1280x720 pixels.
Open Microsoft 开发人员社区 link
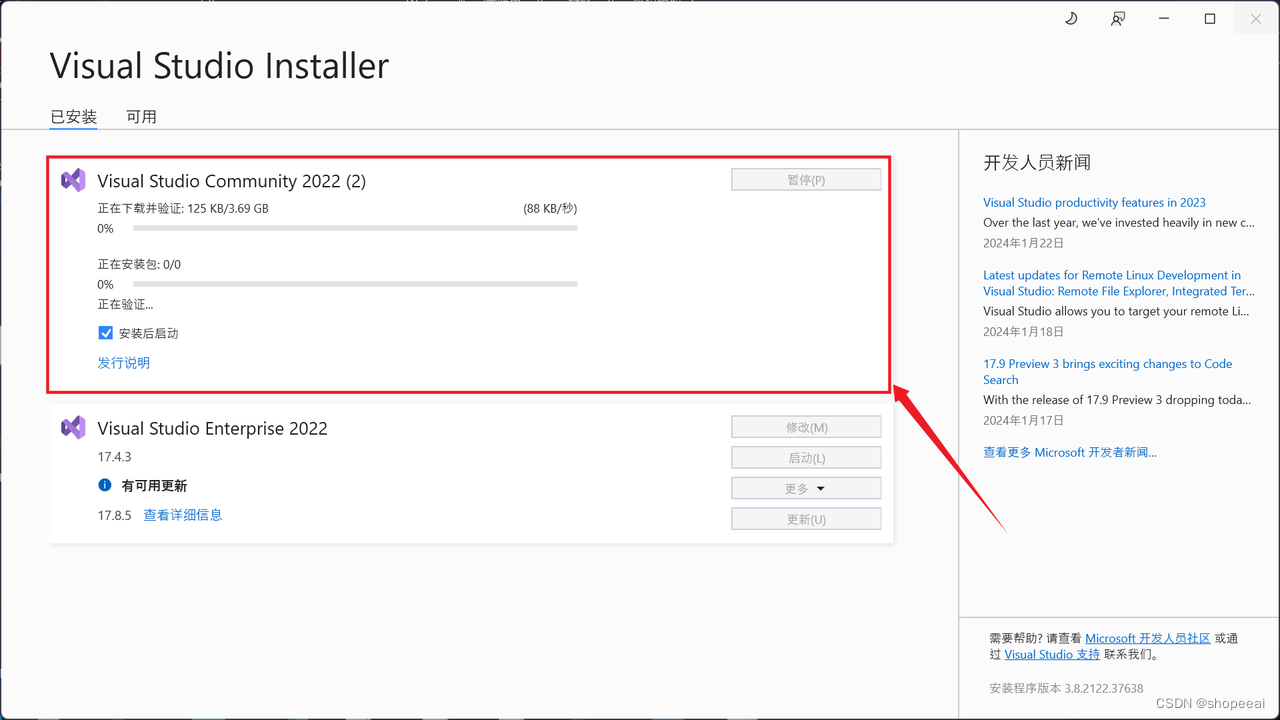point(1148,638)
